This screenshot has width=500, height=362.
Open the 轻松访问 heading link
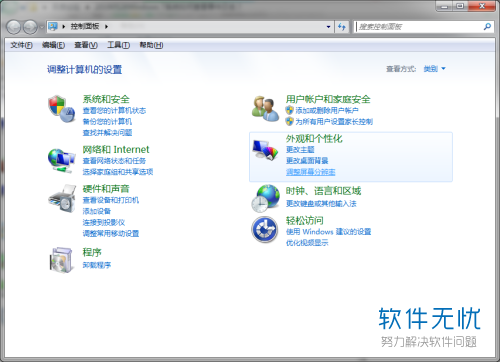[x=304, y=220]
